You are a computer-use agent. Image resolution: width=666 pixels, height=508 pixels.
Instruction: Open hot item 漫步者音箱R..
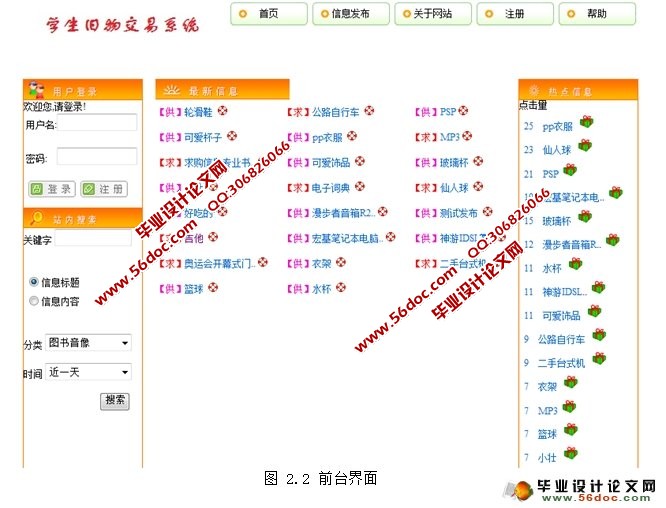pos(572,245)
